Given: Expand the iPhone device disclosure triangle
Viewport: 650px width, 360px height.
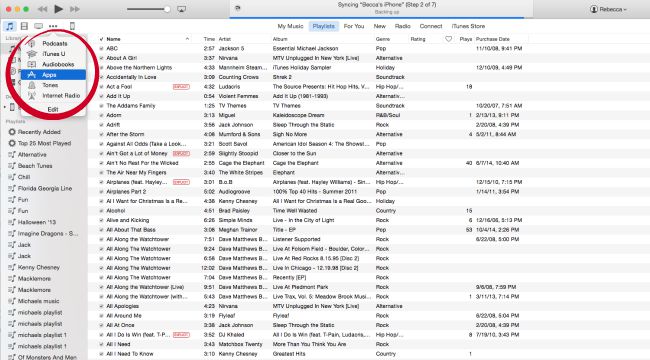Looking at the screenshot, I should coord(5,107).
